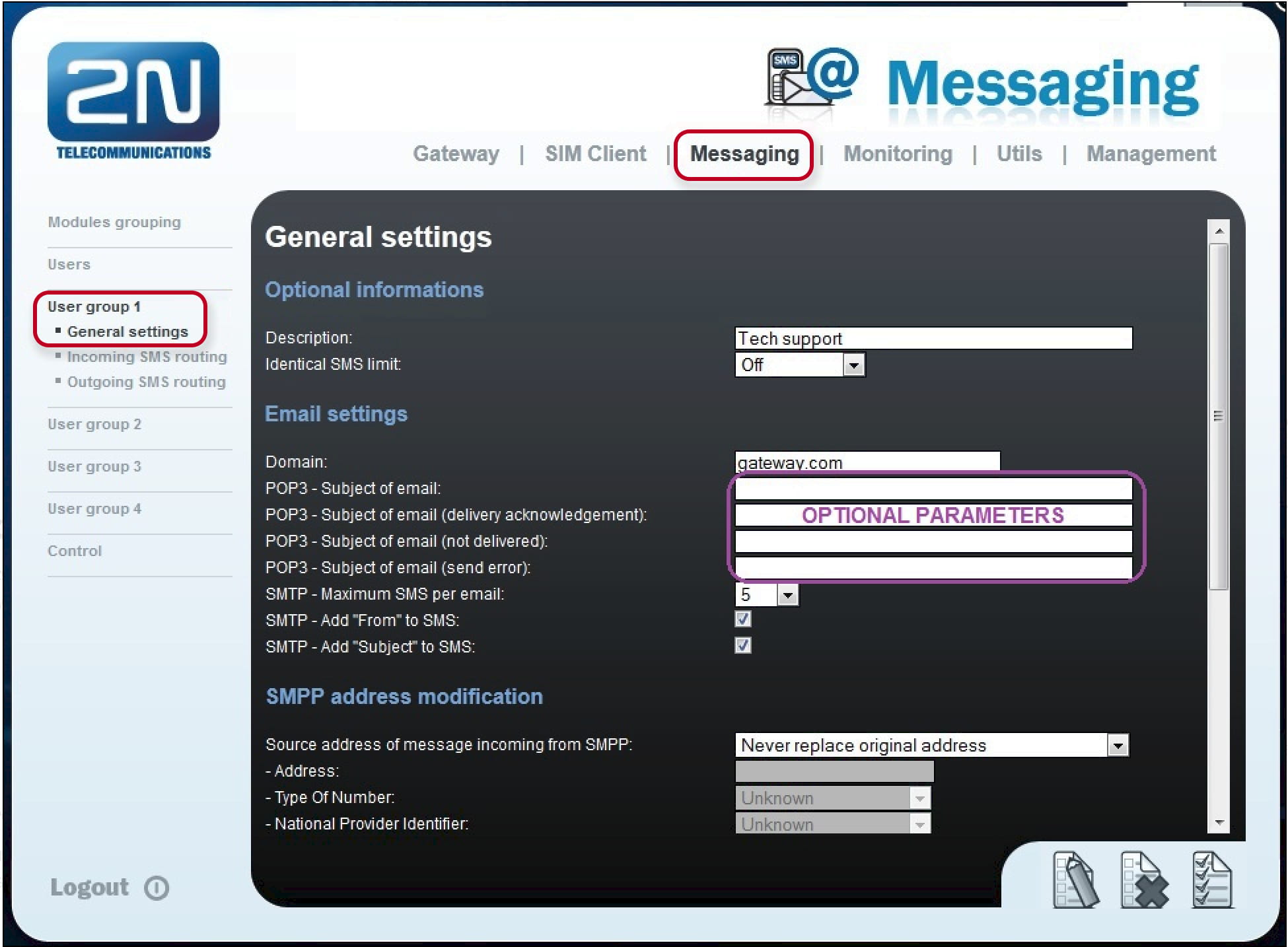Screen dimensions: 1288x947
Task: Click the Description input field
Action: pyautogui.click(x=933, y=338)
